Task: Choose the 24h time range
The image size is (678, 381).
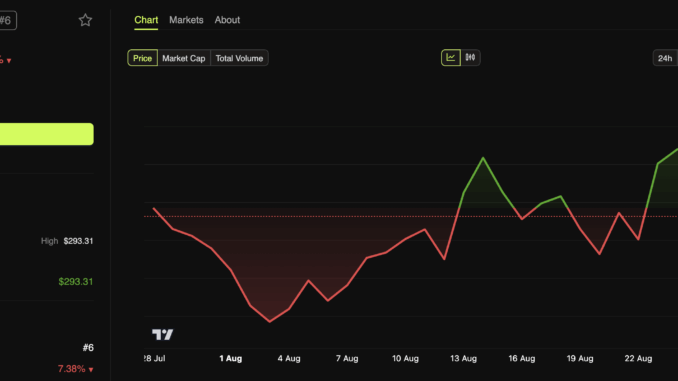Action: [665, 58]
